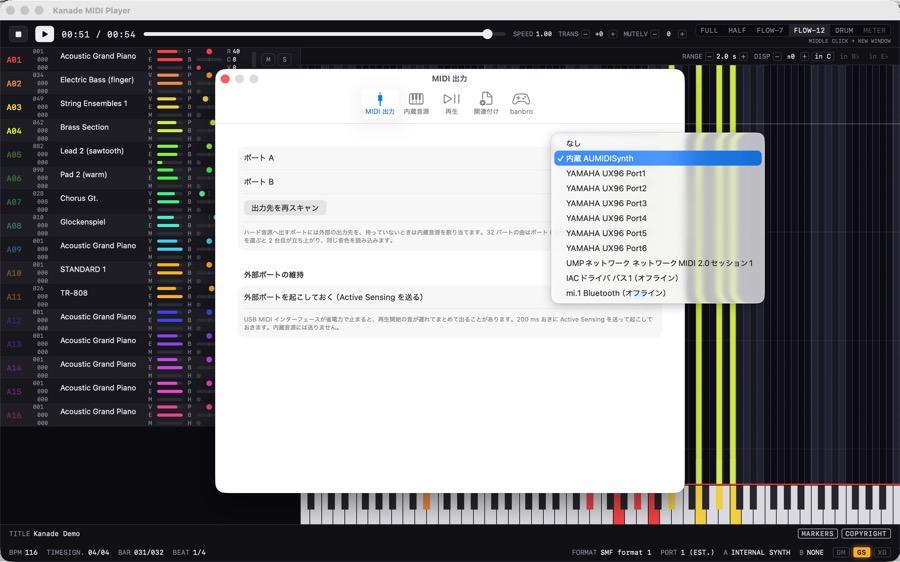Decrease mute level with MUTELV minus

point(655,34)
